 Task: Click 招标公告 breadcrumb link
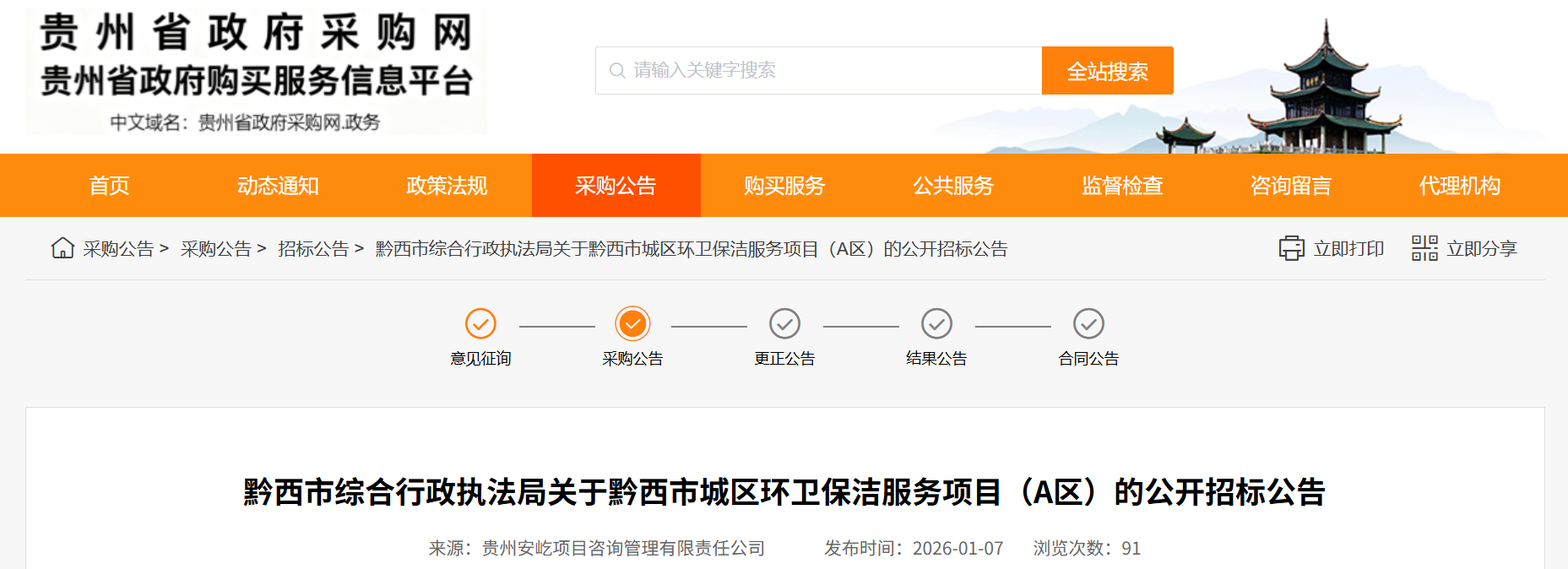pyautogui.click(x=313, y=249)
